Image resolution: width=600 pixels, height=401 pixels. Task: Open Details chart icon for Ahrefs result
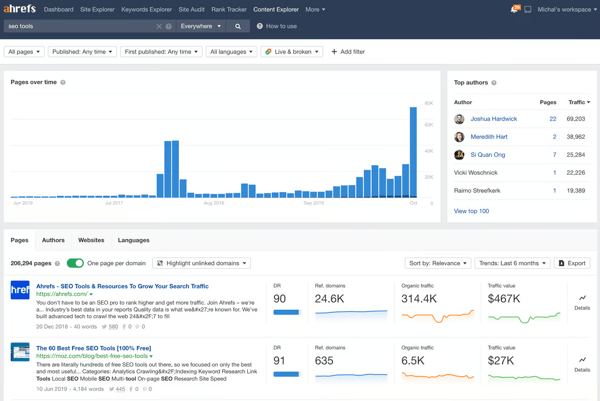pos(582,300)
